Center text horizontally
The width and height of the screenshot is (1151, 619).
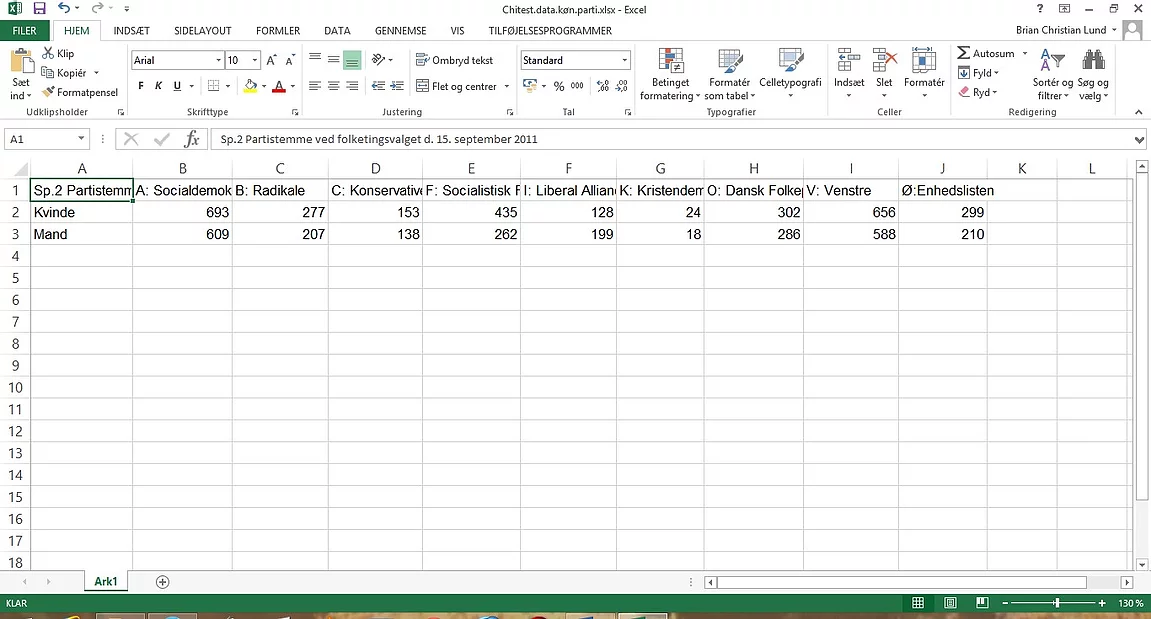pyautogui.click(x=333, y=86)
